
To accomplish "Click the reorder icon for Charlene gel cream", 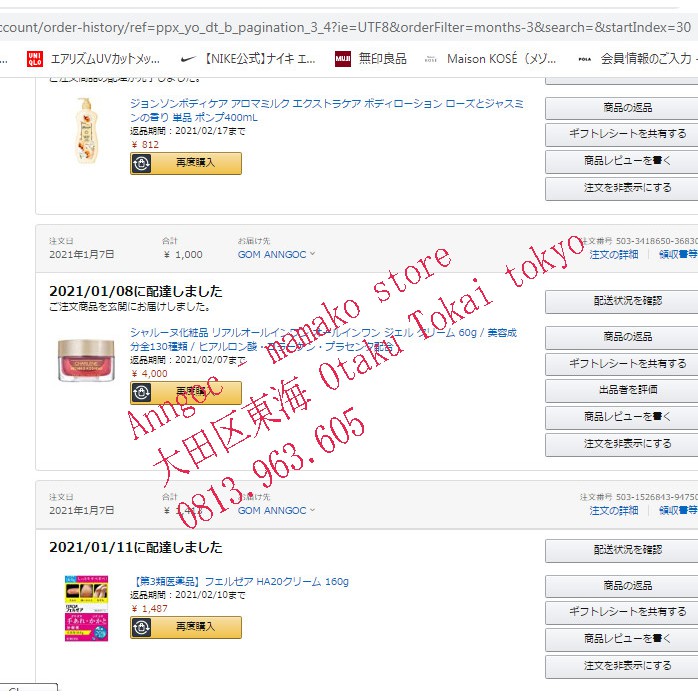I will click(x=142, y=392).
